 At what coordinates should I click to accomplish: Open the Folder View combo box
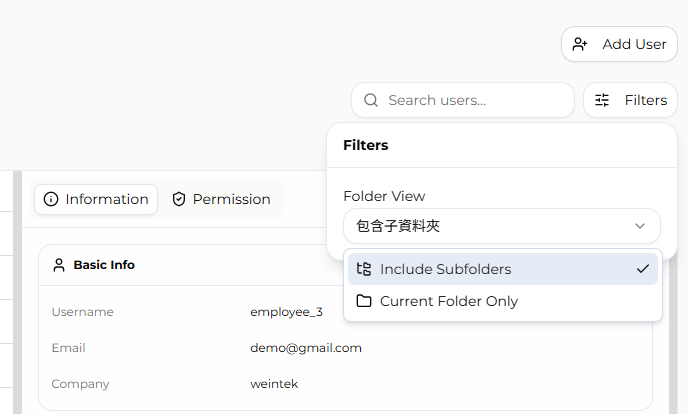(502, 226)
